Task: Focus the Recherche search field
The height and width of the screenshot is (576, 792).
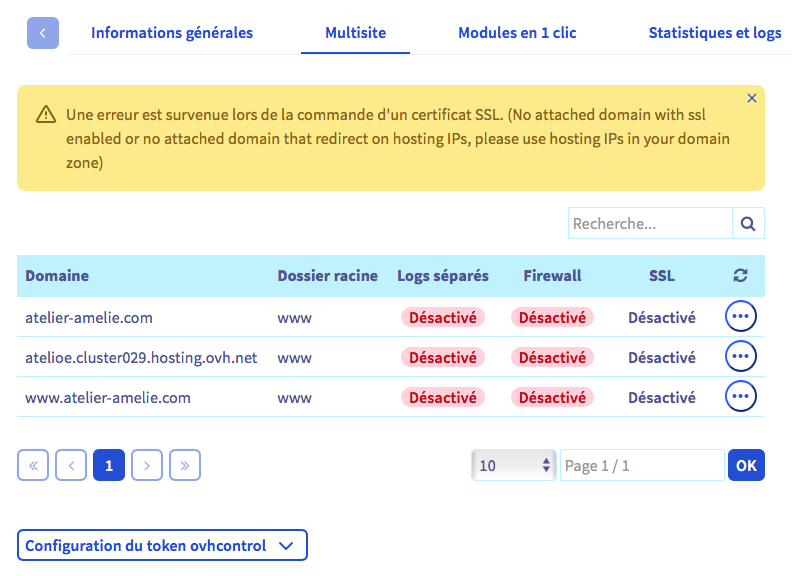Action: click(650, 224)
